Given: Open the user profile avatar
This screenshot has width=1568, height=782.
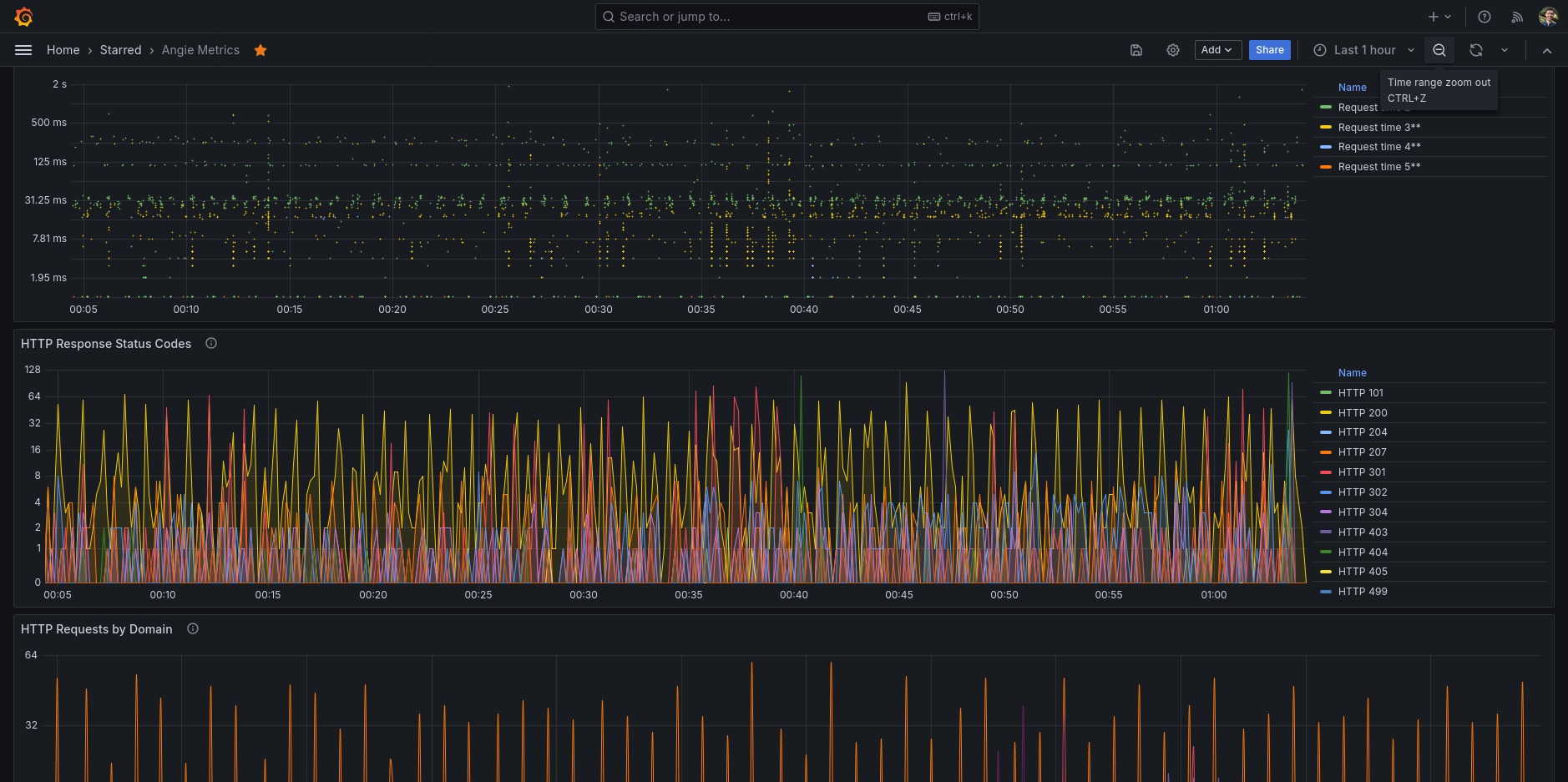Looking at the screenshot, I should (x=1548, y=17).
